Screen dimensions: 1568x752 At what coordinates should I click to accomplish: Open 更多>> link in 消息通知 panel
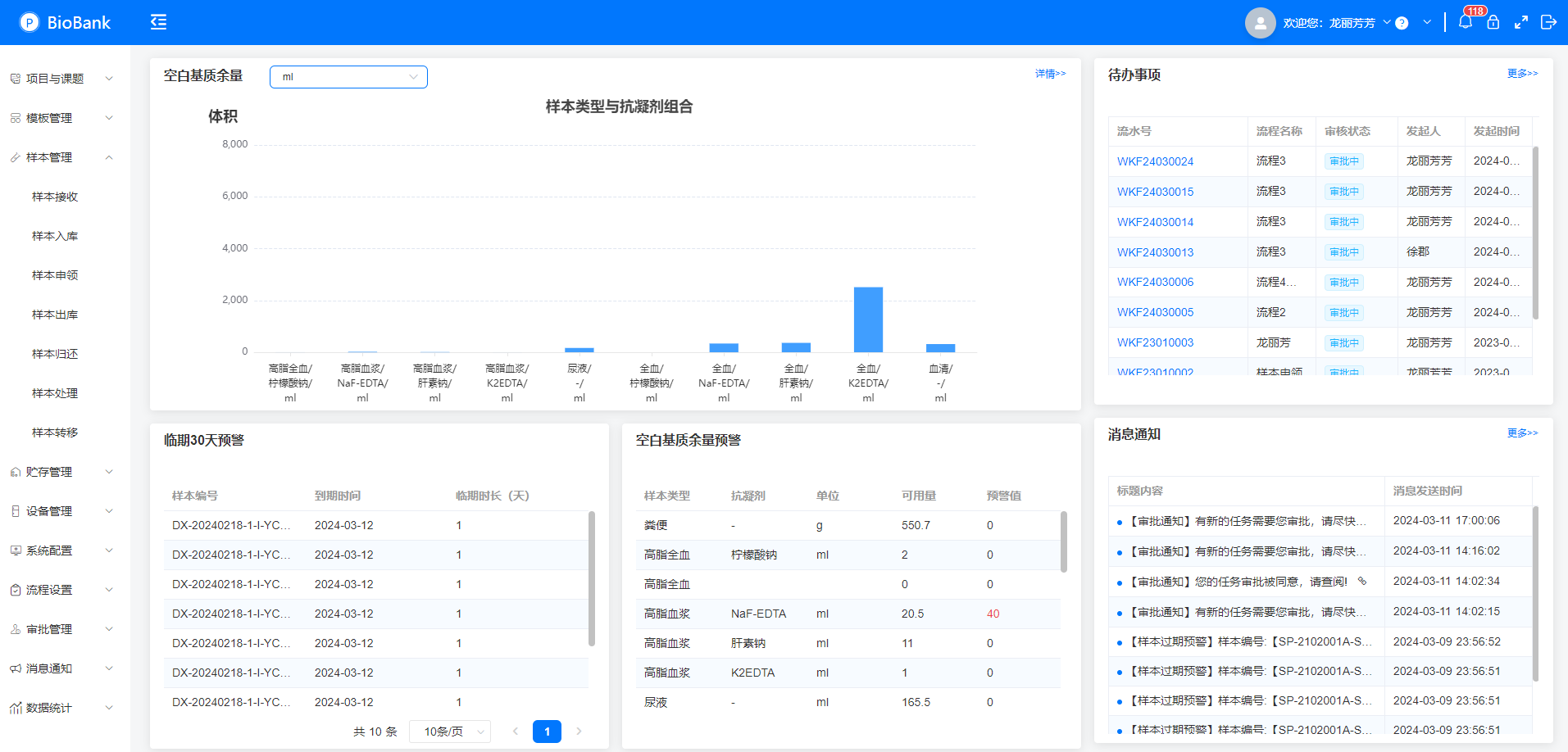[x=1522, y=433]
